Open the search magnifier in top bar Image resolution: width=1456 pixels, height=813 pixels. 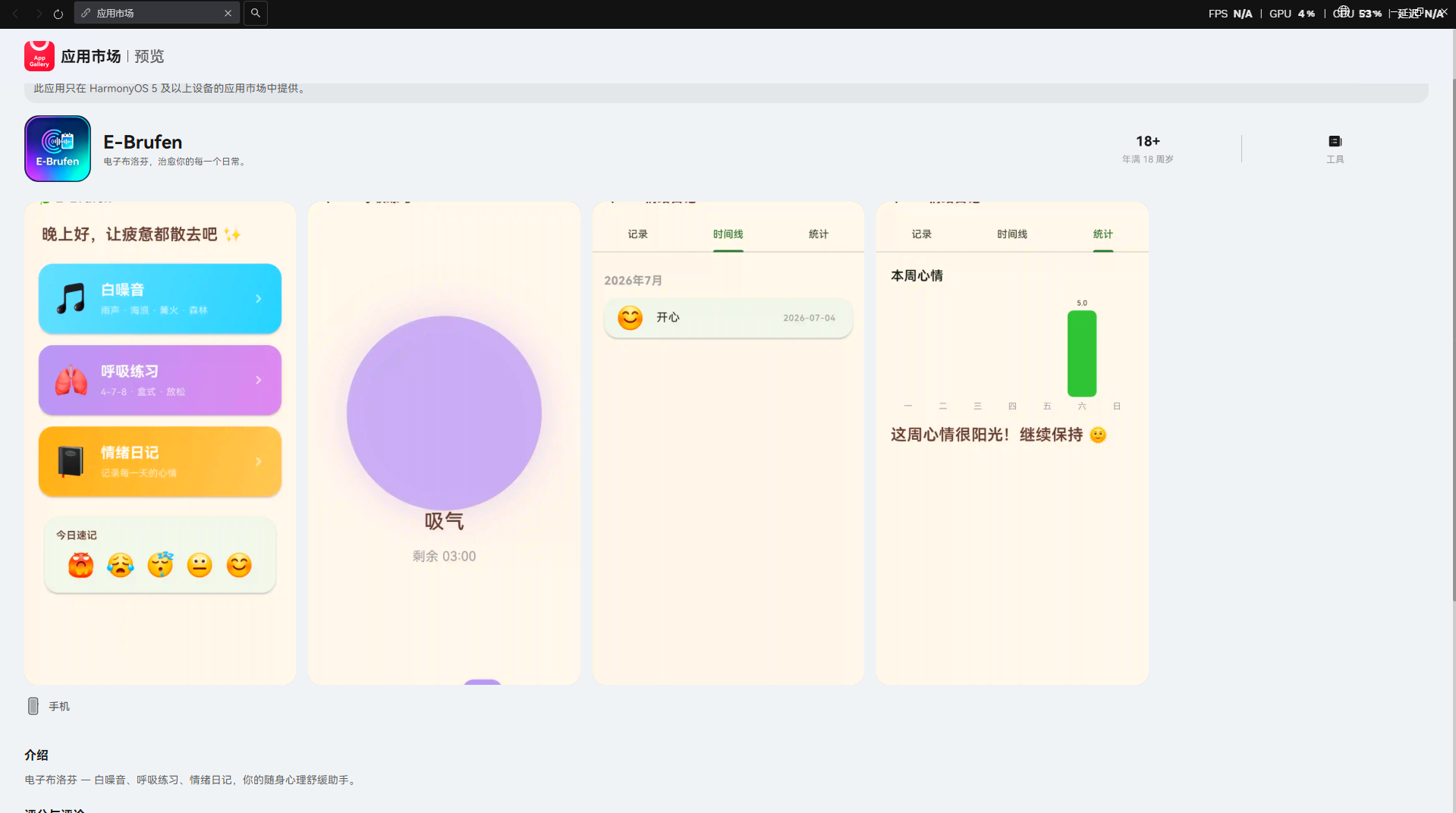coord(256,13)
